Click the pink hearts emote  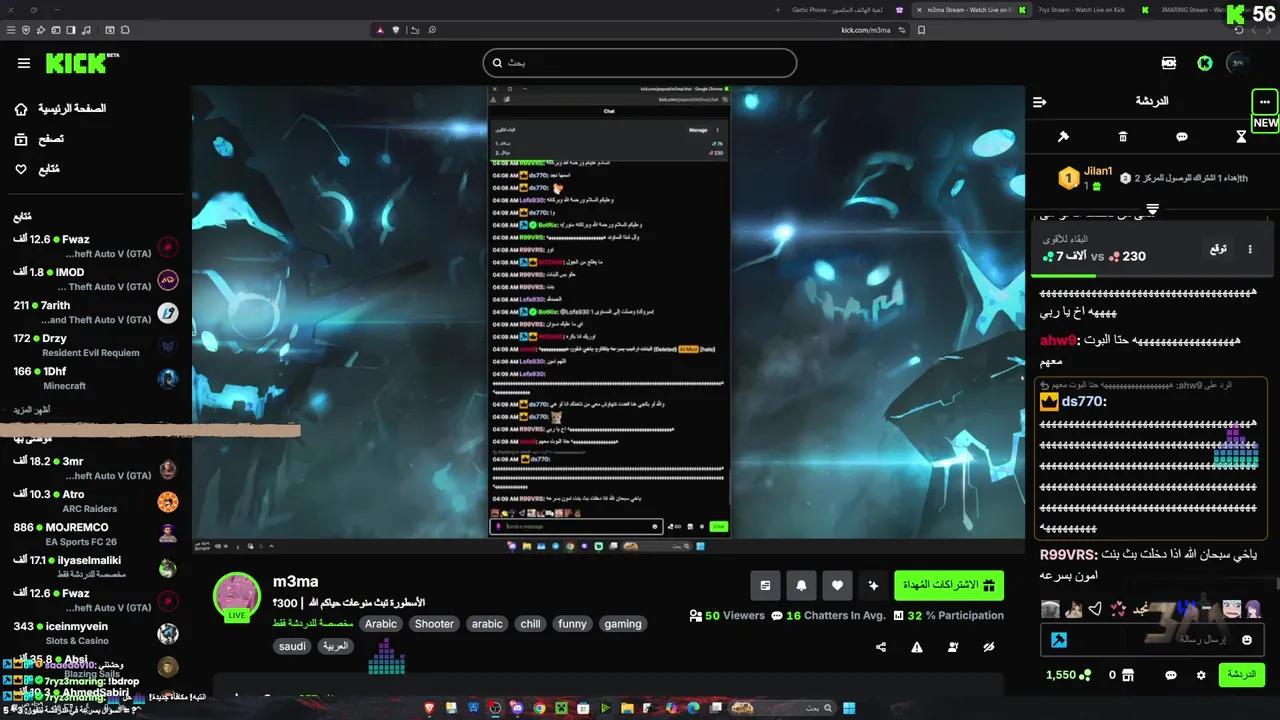pyautogui.click(x=1118, y=609)
